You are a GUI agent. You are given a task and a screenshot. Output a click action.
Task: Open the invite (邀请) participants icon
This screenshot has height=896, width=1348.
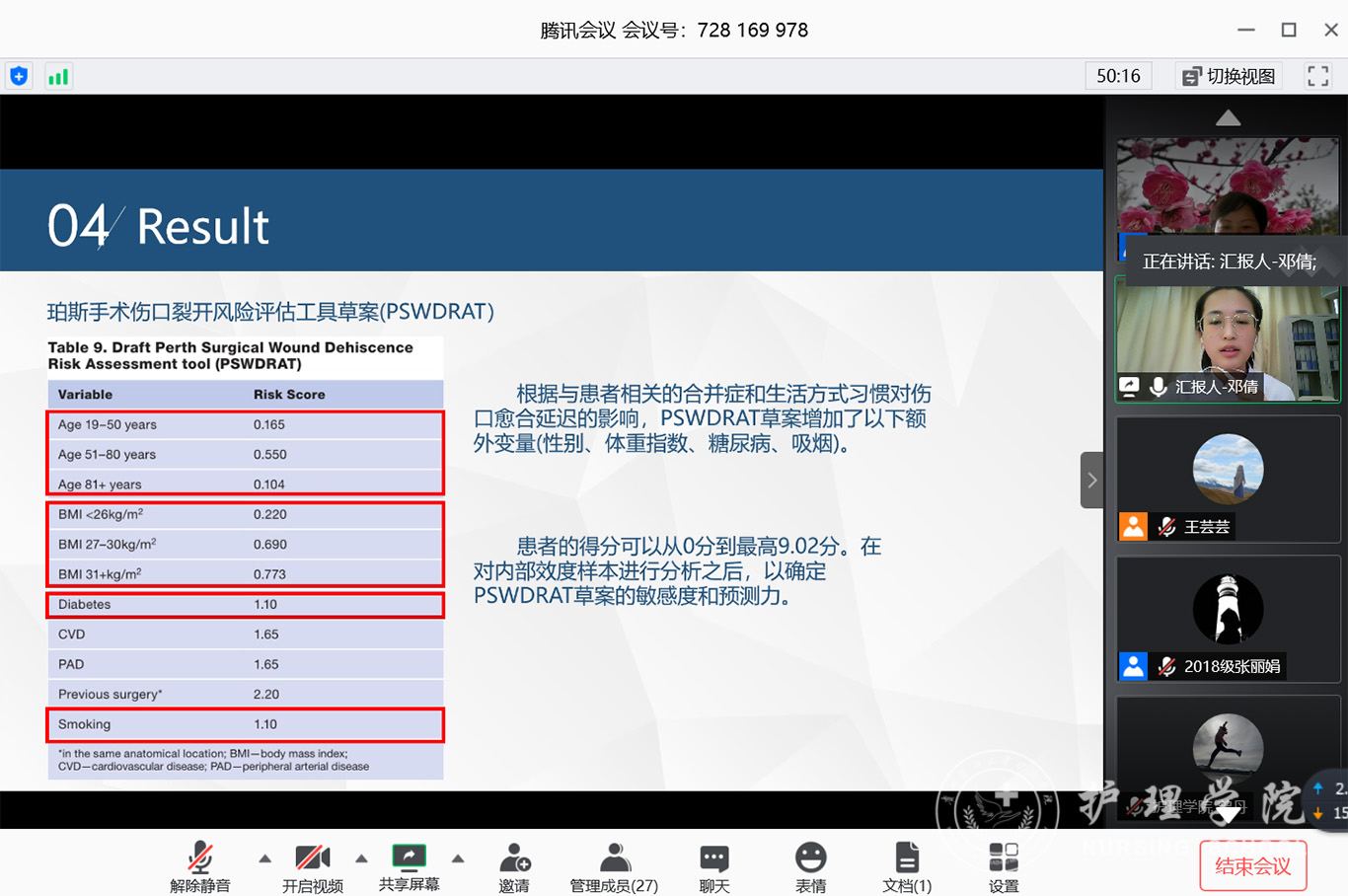point(514,866)
